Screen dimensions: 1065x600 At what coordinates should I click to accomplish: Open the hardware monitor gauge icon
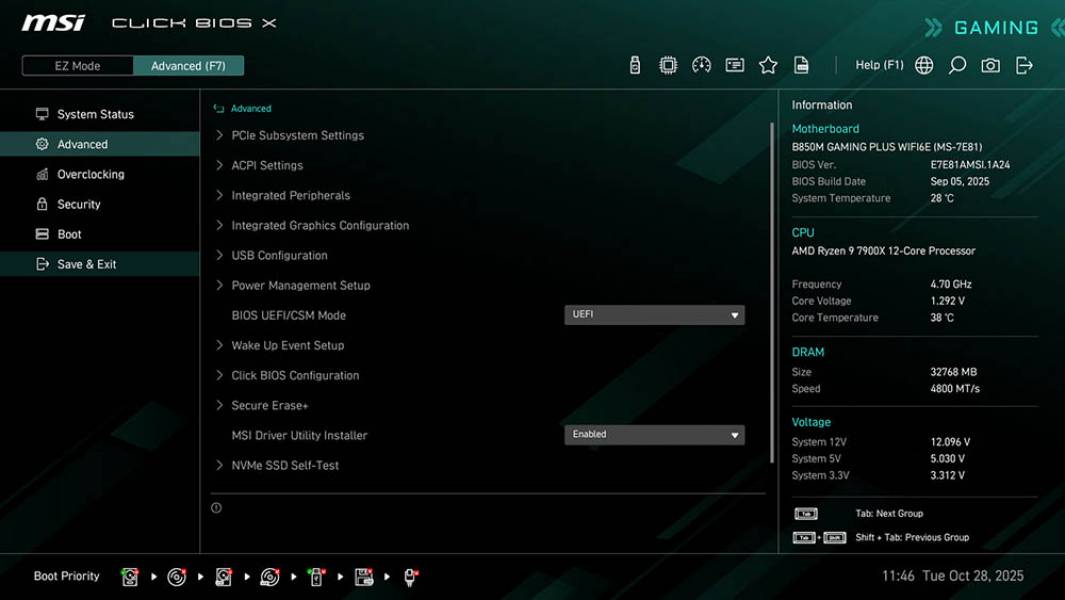tap(701, 64)
